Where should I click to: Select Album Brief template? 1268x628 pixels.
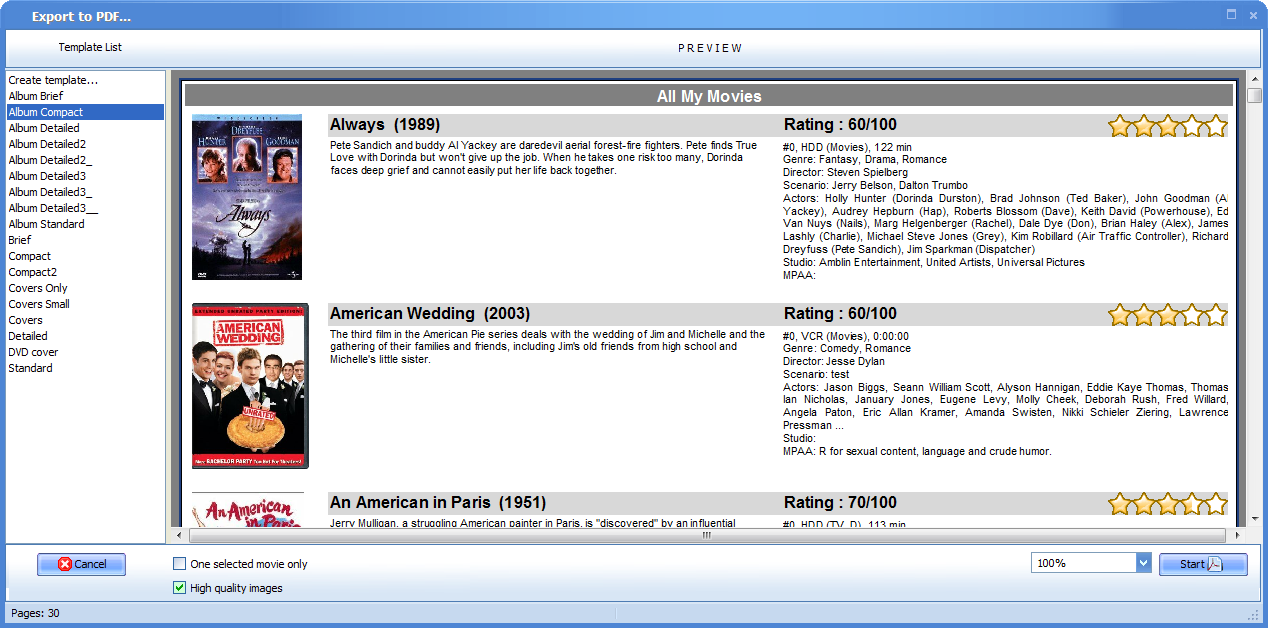[85, 96]
